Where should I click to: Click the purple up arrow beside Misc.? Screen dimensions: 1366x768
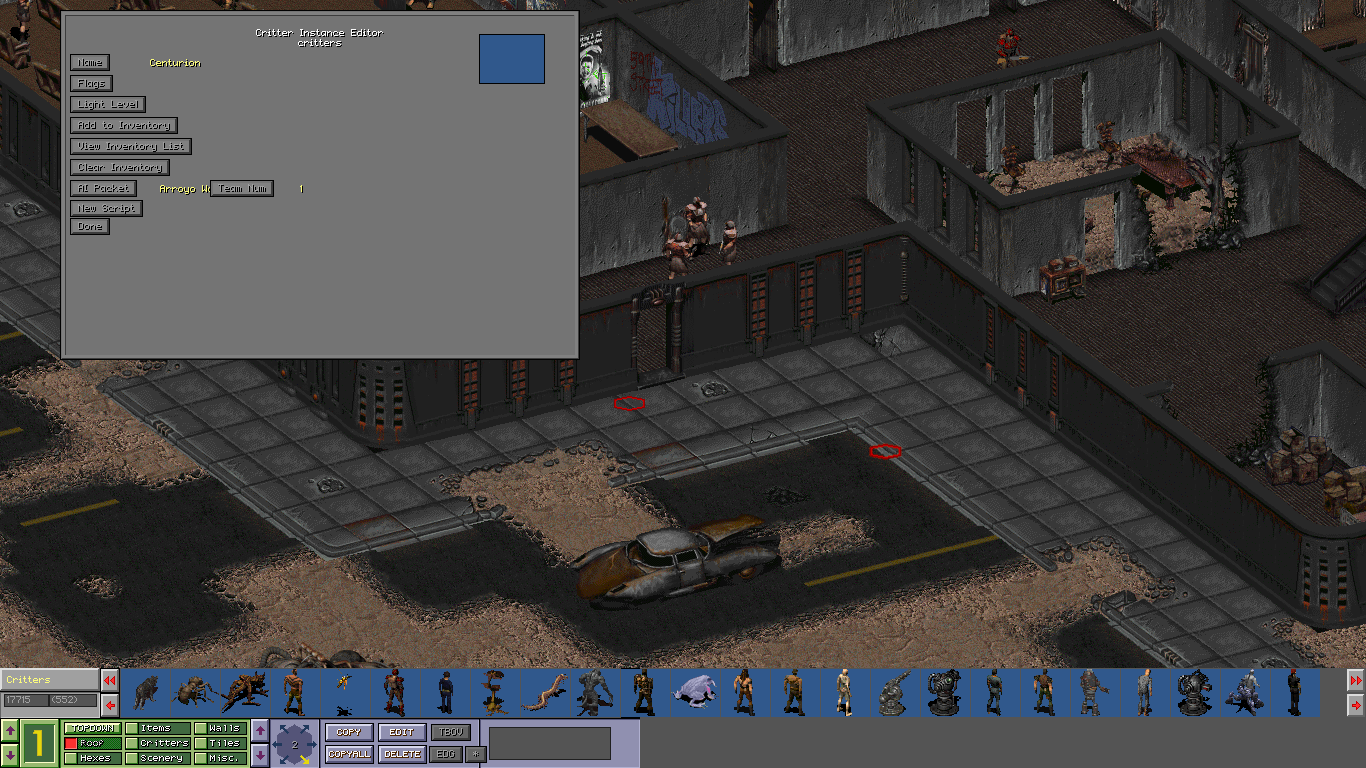pyautogui.click(x=259, y=731)
